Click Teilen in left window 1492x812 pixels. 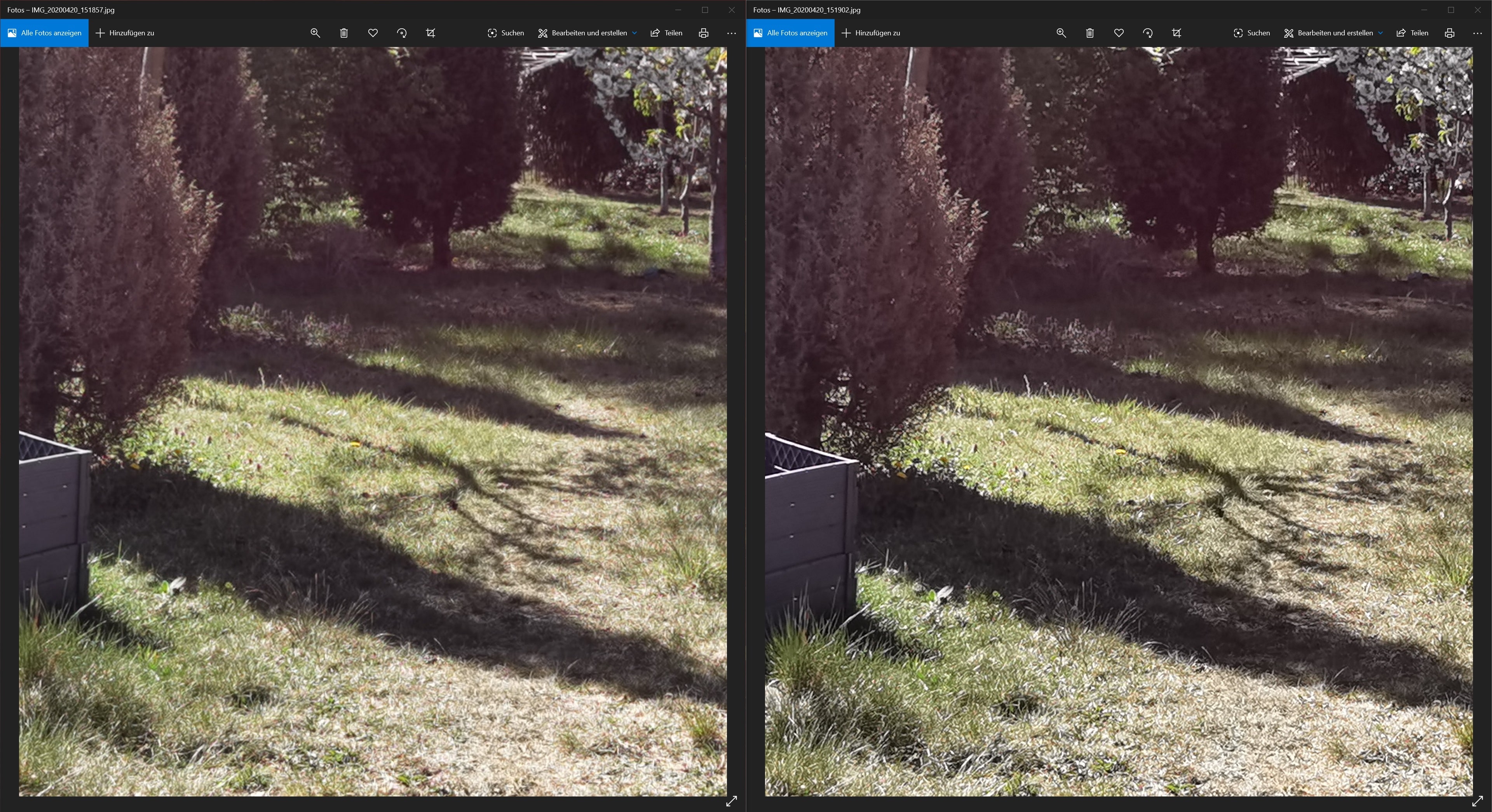667,33
